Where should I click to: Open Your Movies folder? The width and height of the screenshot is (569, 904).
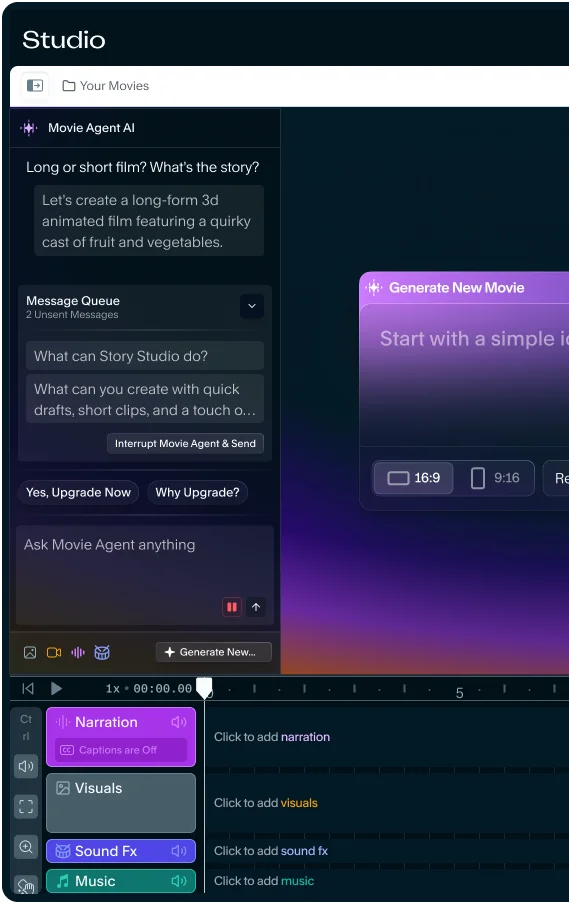pos(105,86)
